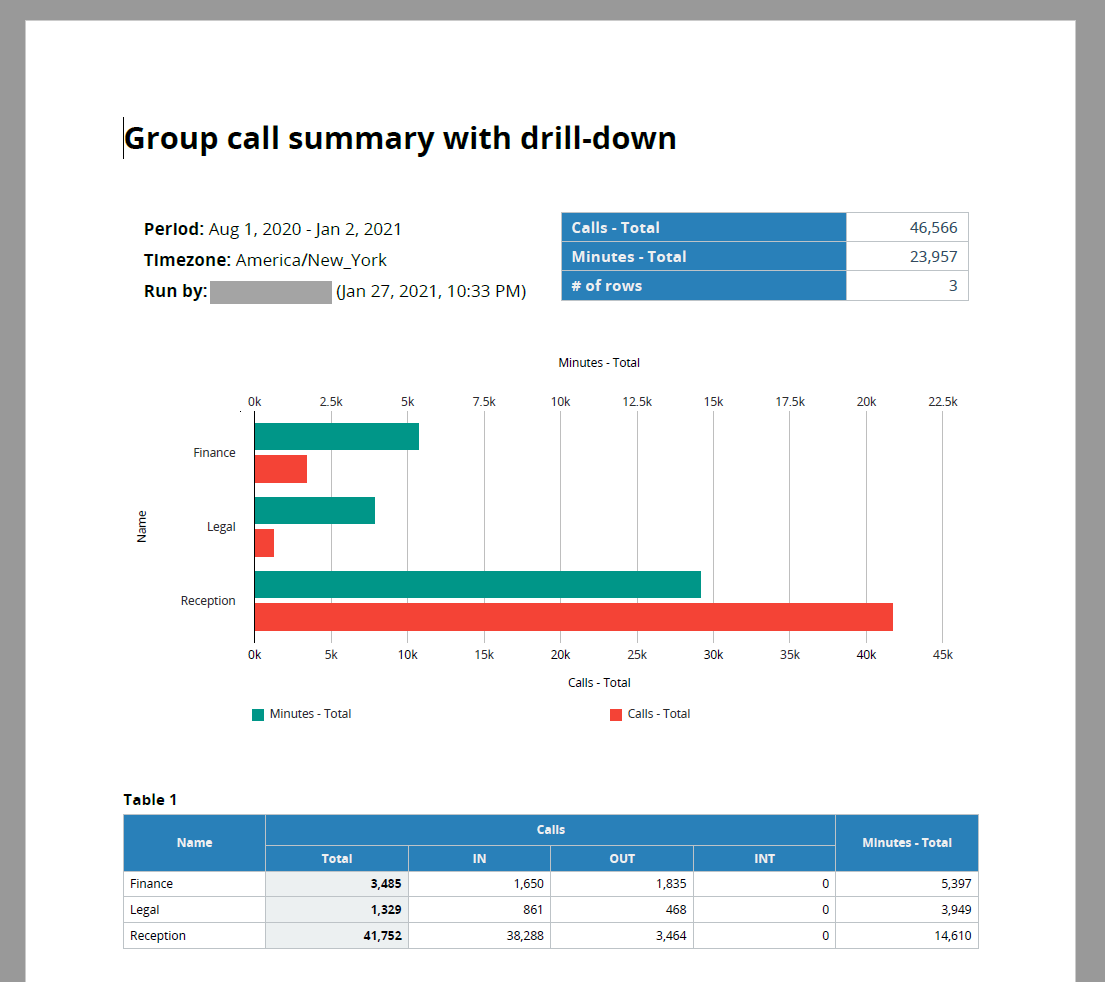The width and height of the screenshot is (1105, 982).
Task: Click the Total column sub-header
Action: click(337, 858)
